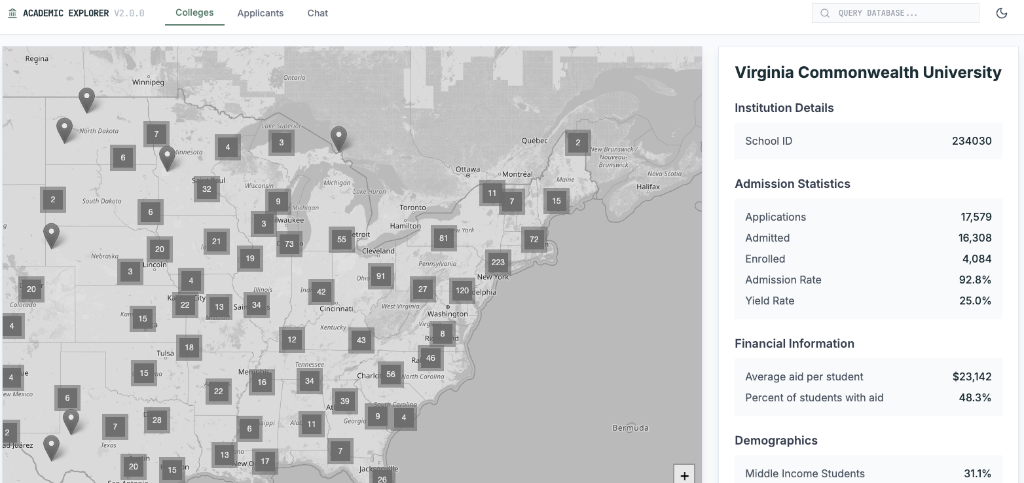Screen dimensions: 1024x483
Task: Open the 18 cluster marker near Tulsa
Action: [x=189, y=347]
